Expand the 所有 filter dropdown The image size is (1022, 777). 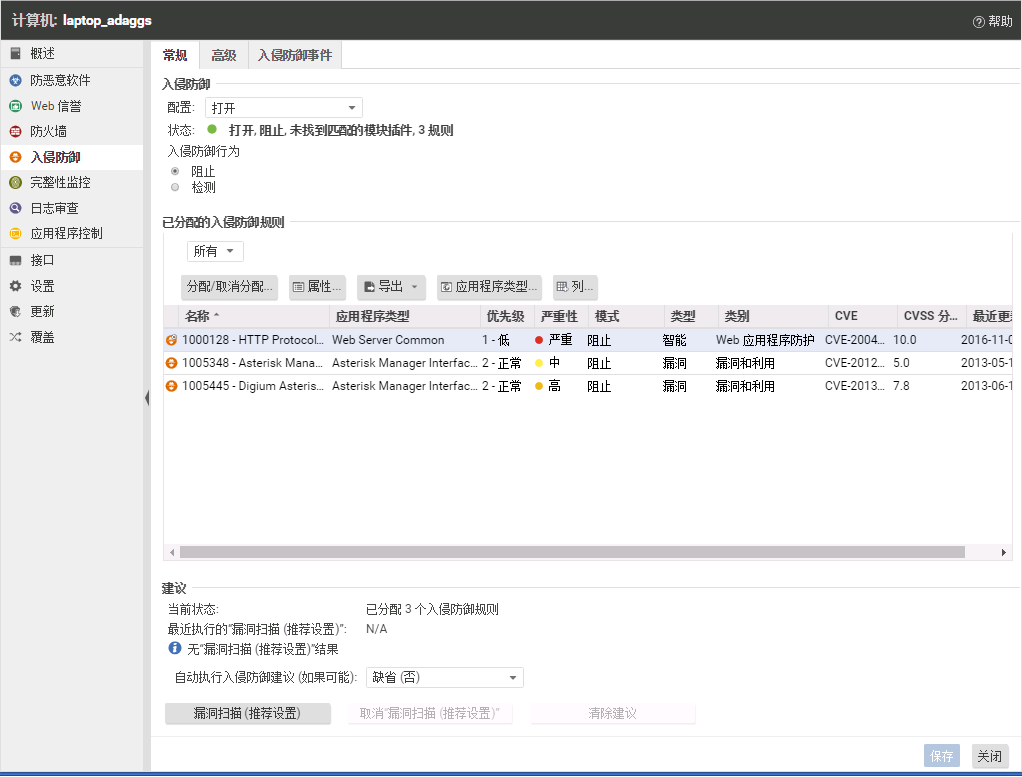click(215, 251)
